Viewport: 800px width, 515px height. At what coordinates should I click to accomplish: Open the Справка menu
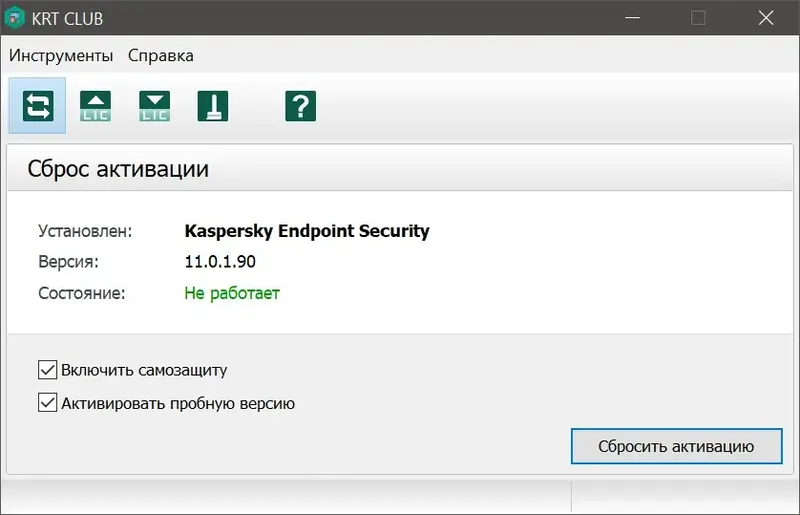pyautogui.click(x=161, y=55)
